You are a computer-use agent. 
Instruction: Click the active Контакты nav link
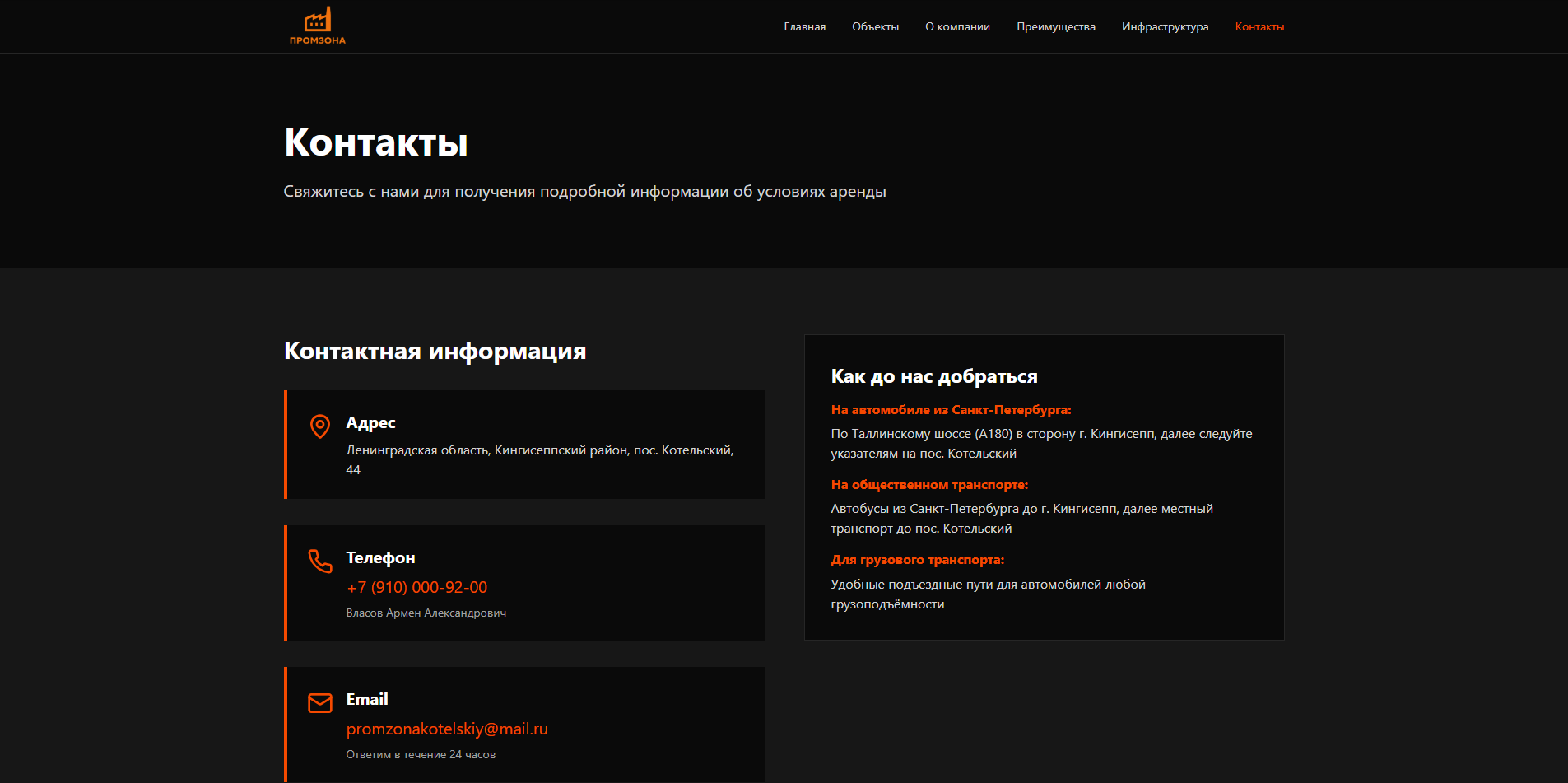1259,27
